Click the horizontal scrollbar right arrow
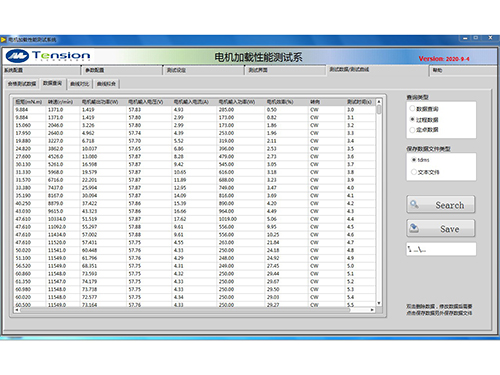The height and width of the screenshot is (375, 500). (372, 310)
